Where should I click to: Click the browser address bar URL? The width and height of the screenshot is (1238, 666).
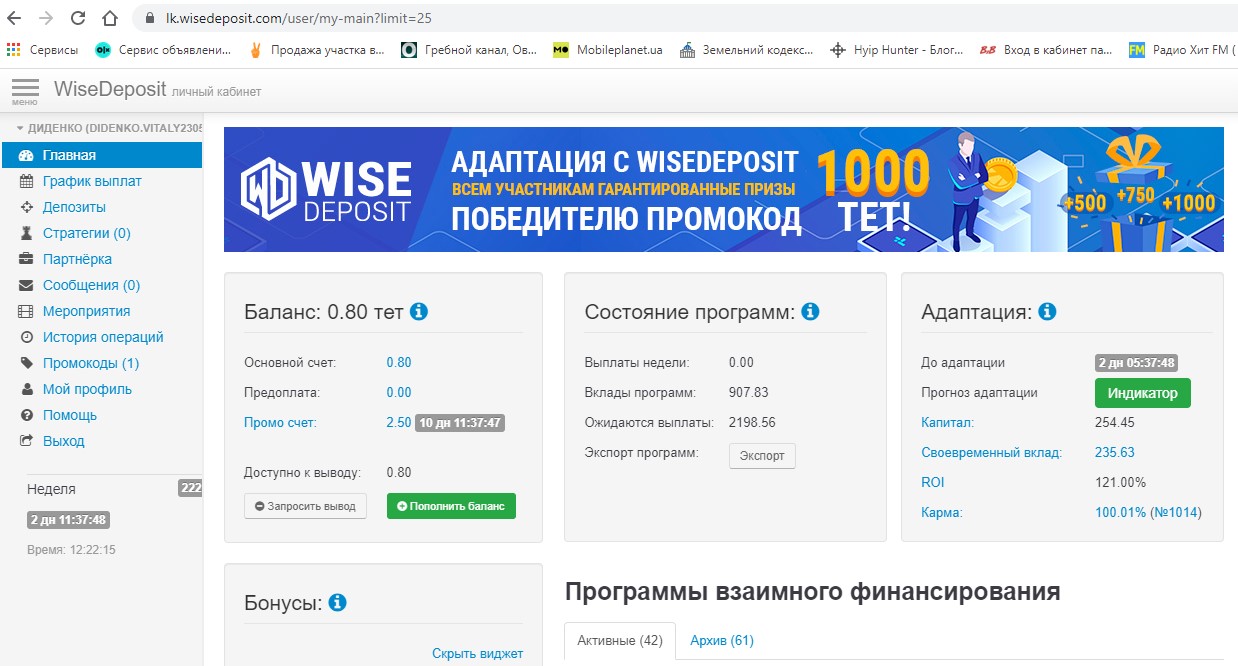298,18
